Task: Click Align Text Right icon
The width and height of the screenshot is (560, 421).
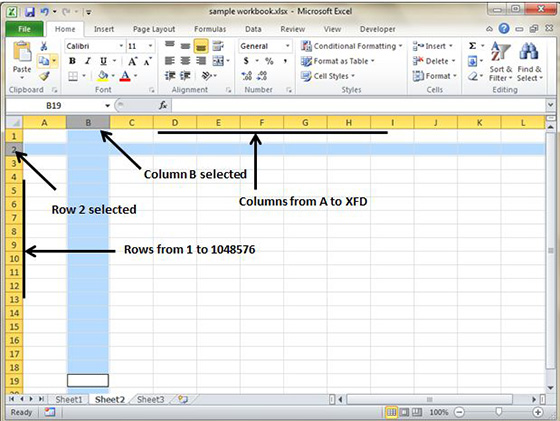Action: click(201, 61)
